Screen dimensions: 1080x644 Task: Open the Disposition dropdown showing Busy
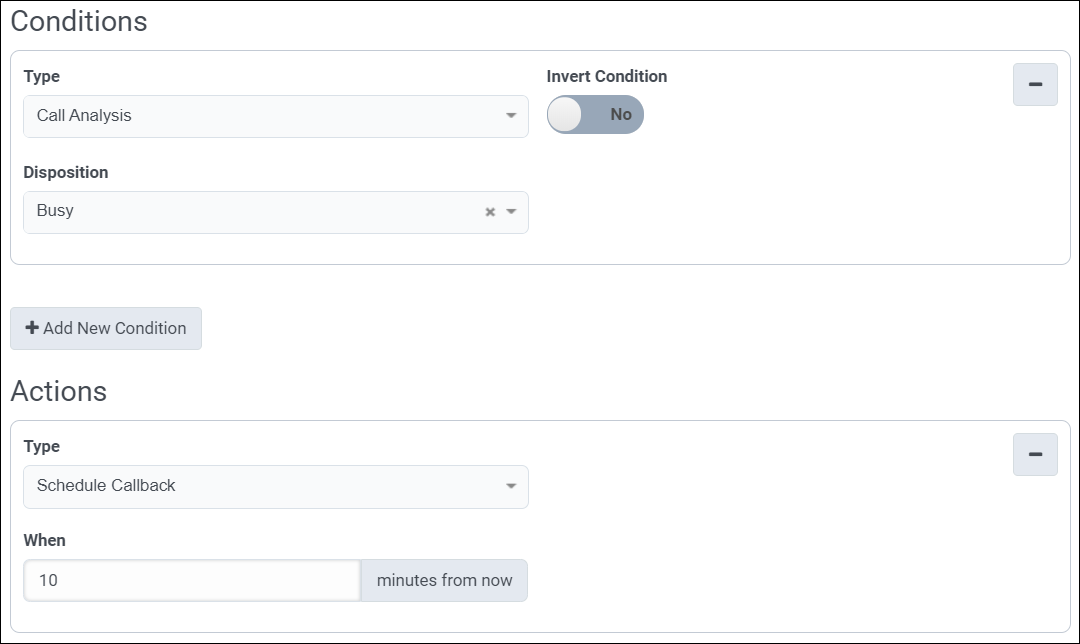coord(276,212)
